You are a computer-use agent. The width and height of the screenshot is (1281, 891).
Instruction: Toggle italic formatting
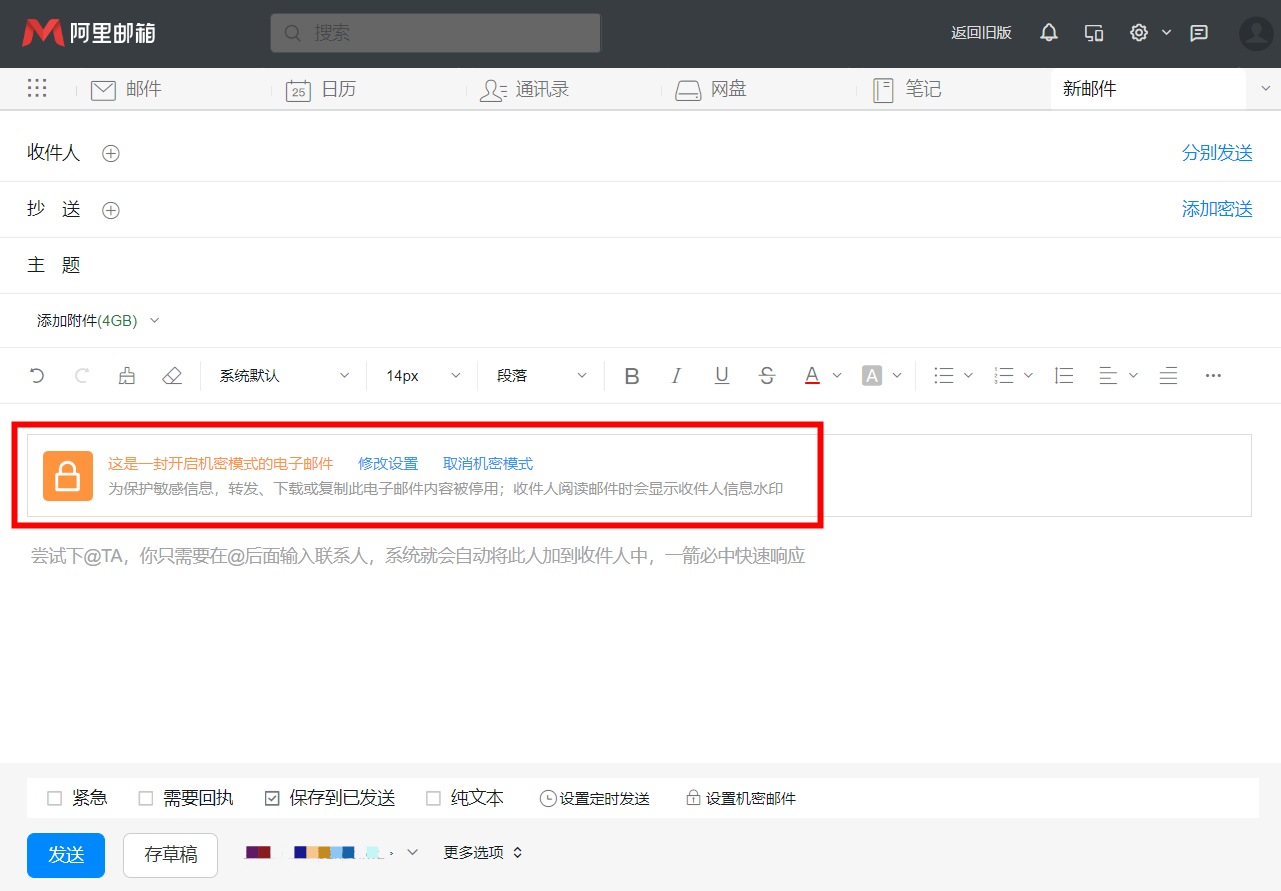(677, 376)
